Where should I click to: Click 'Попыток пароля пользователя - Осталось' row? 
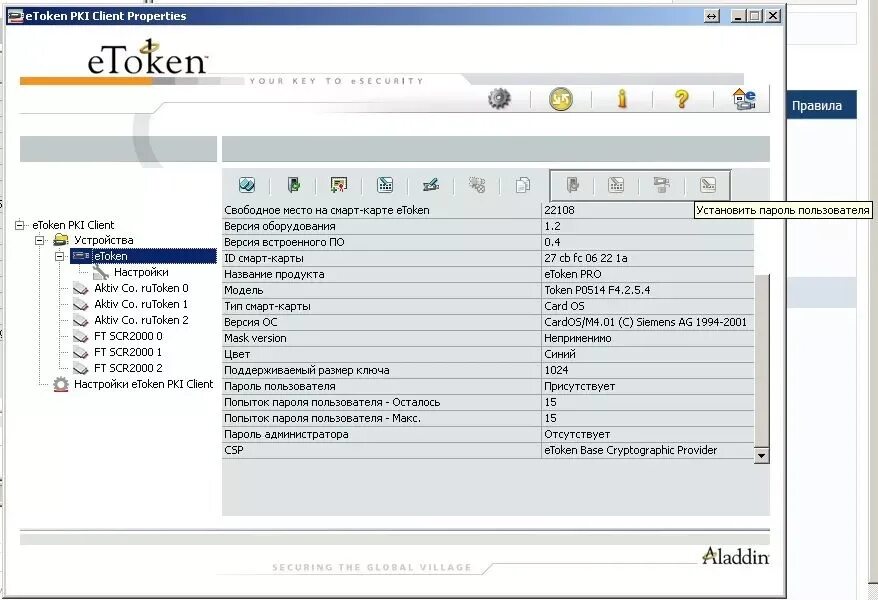pyautogui.click(x=488, y=402)
